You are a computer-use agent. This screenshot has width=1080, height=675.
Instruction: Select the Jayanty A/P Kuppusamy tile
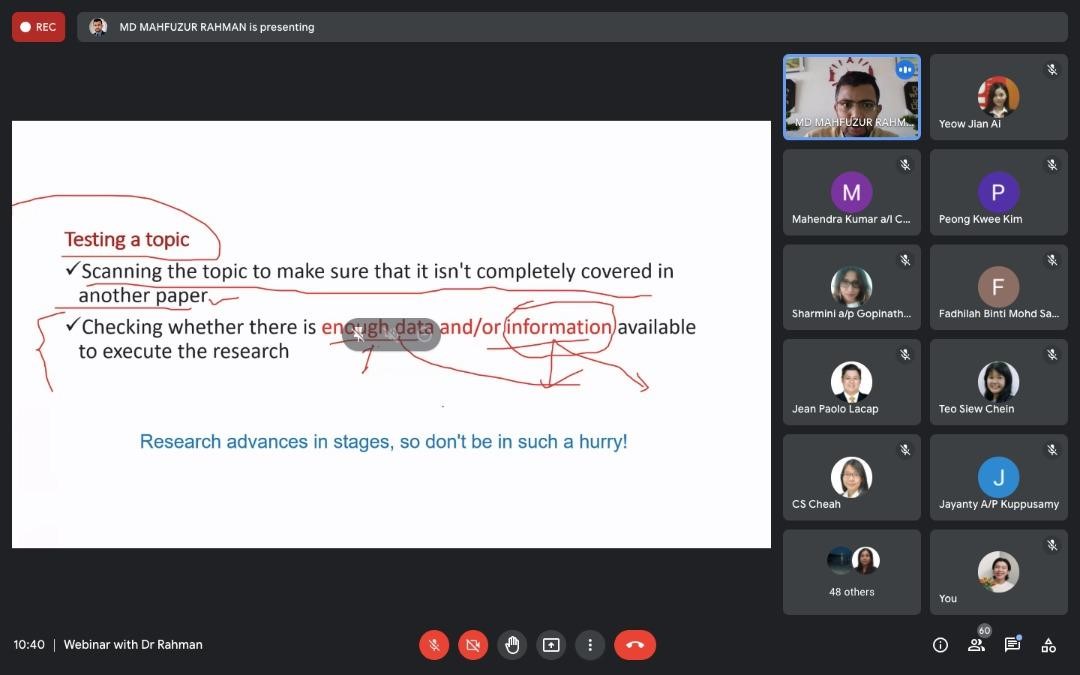(x=998, y=477)
